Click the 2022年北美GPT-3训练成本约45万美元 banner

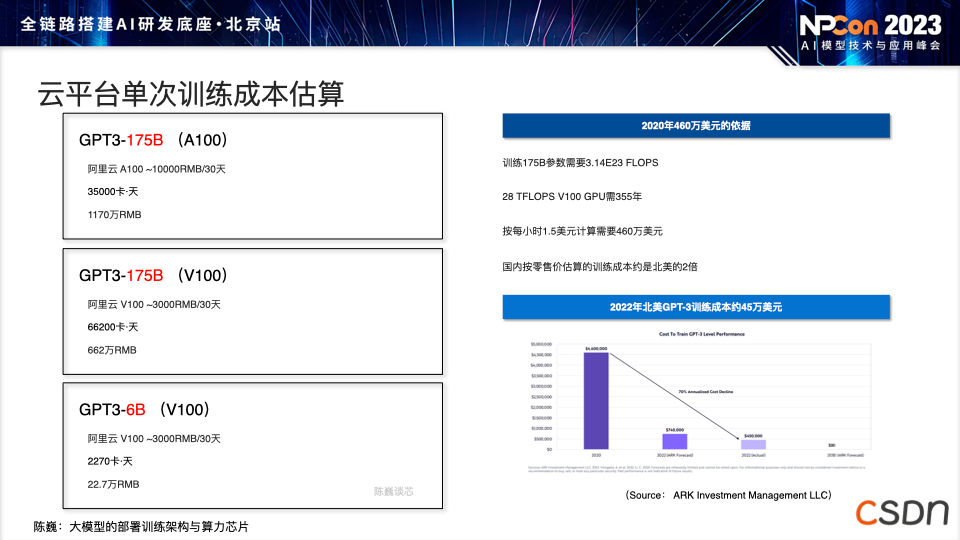695,307
